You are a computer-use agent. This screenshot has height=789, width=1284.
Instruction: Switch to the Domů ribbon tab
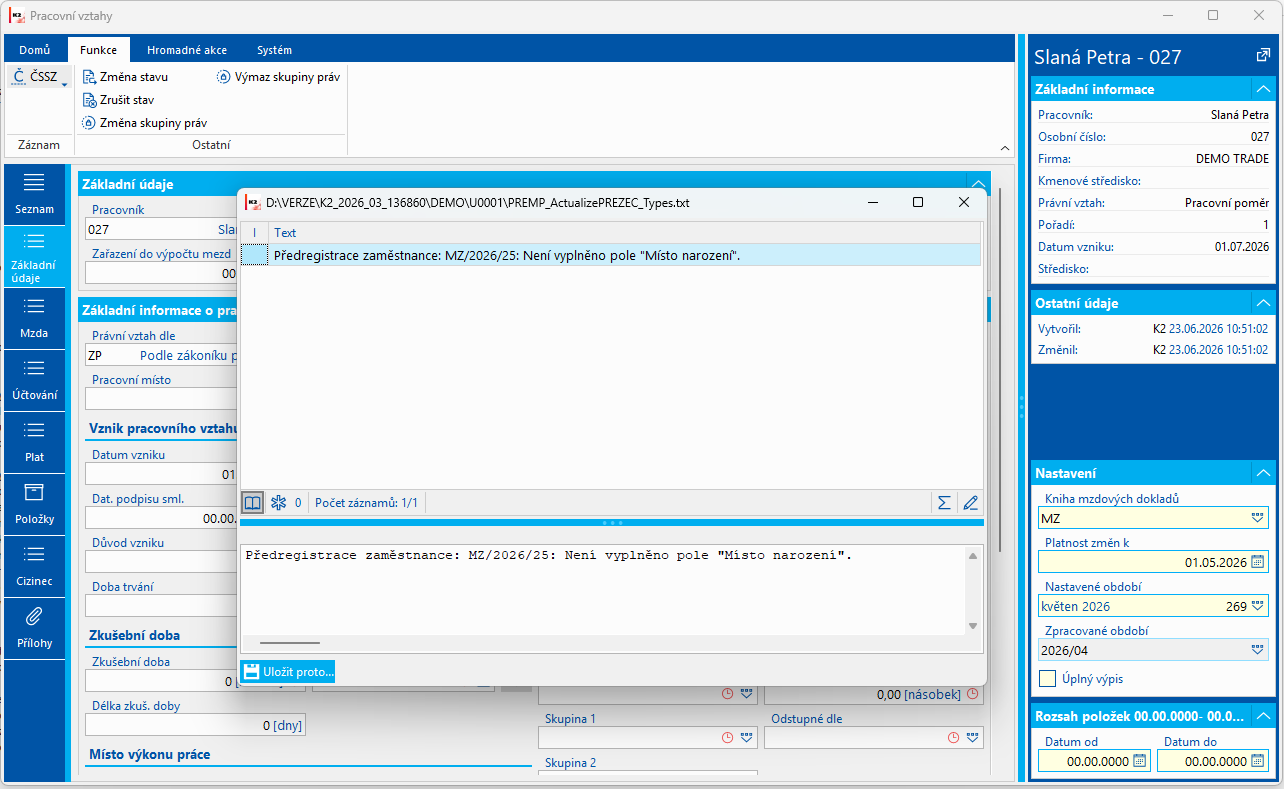tap(35, 50)
